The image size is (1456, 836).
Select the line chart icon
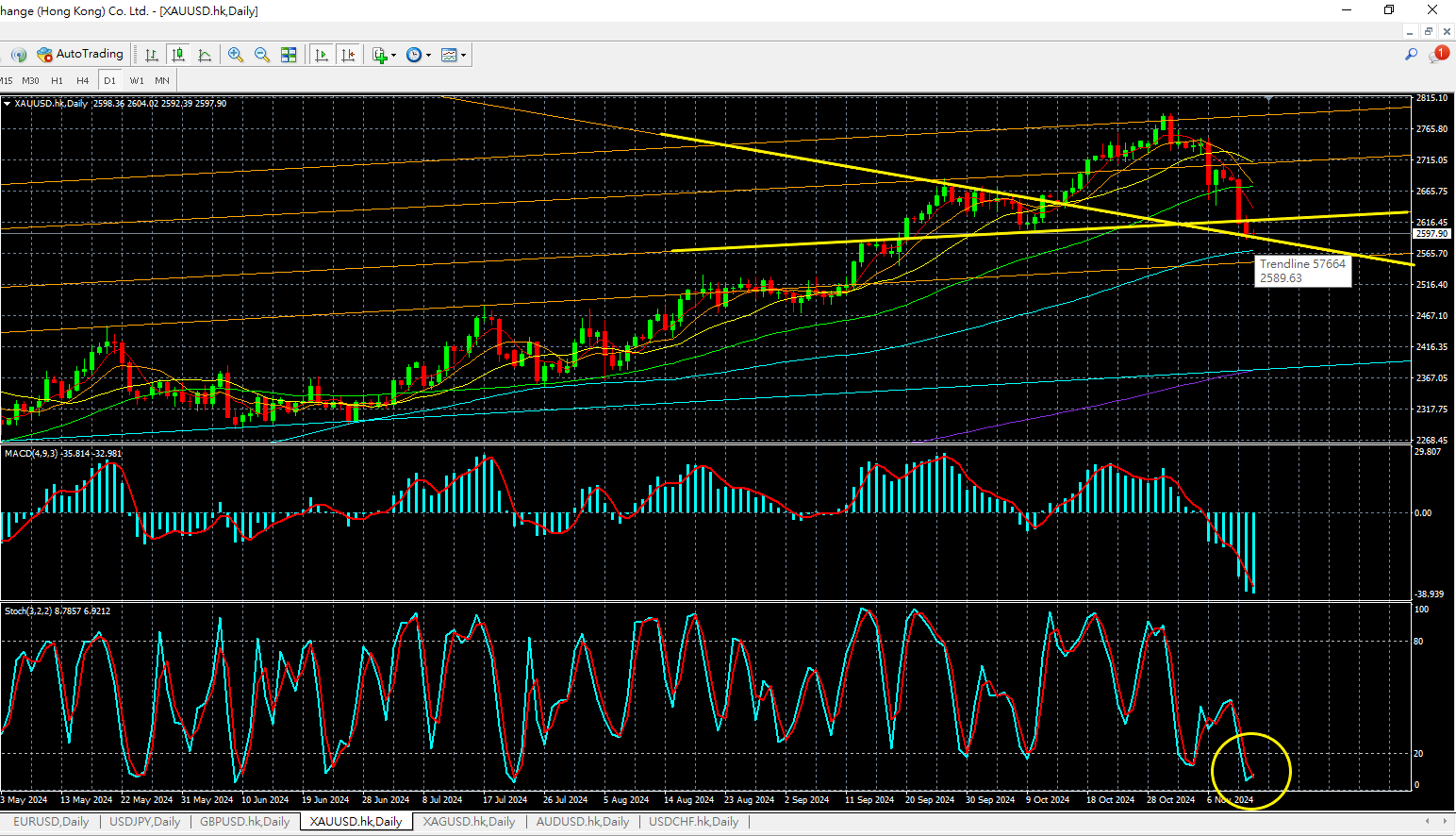[205, 55]
